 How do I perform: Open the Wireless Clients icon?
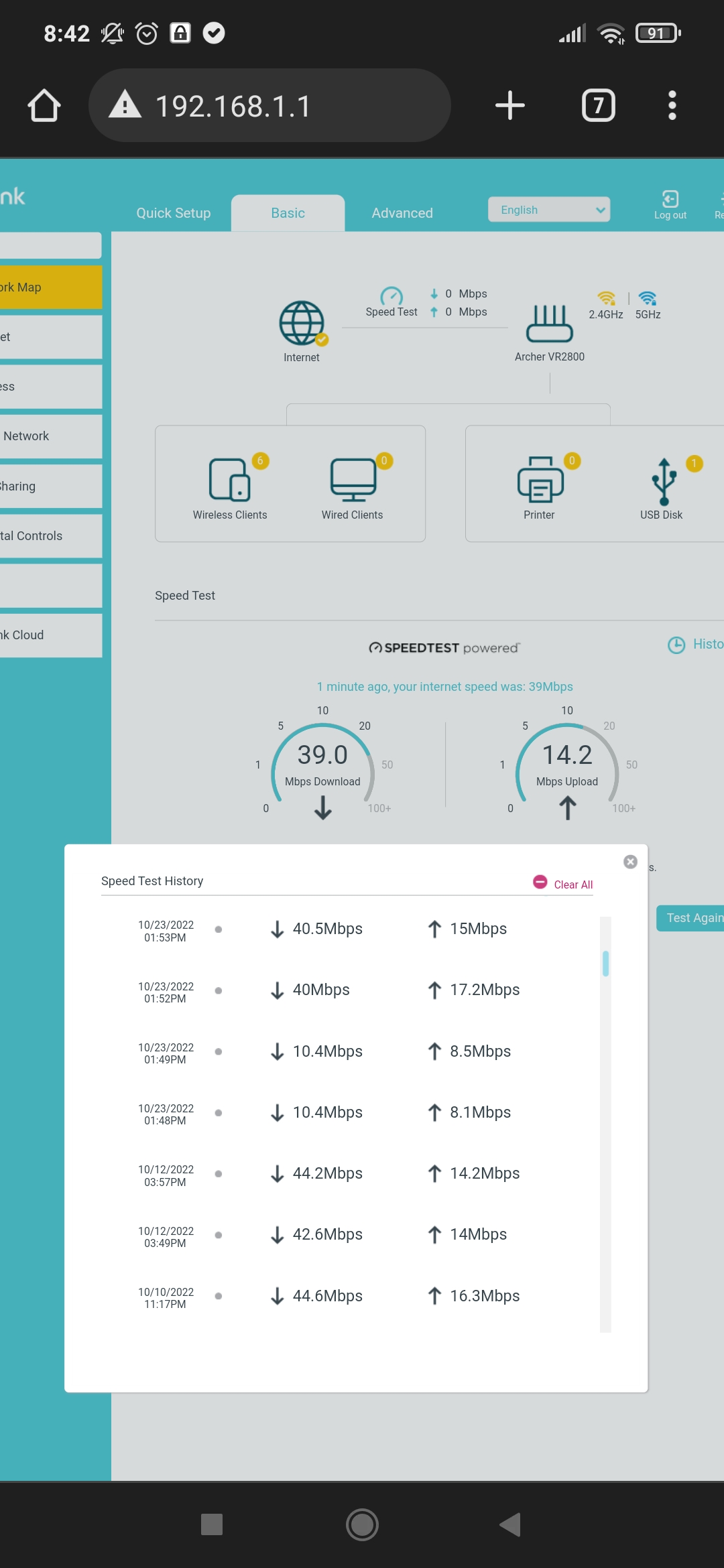(230, 479)
